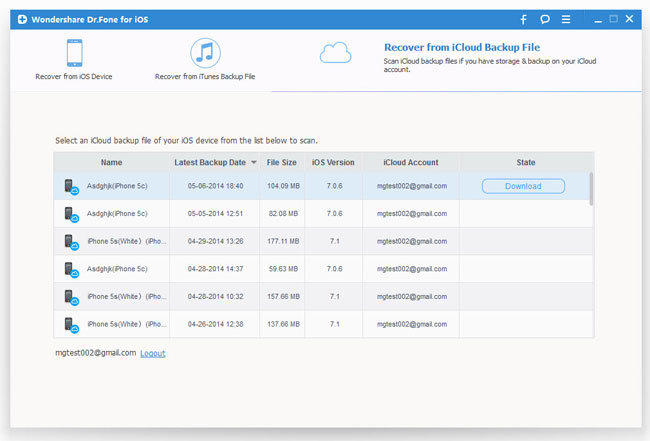
Task: Sort backups by Name column header
Action: click(x=111, y=162)
